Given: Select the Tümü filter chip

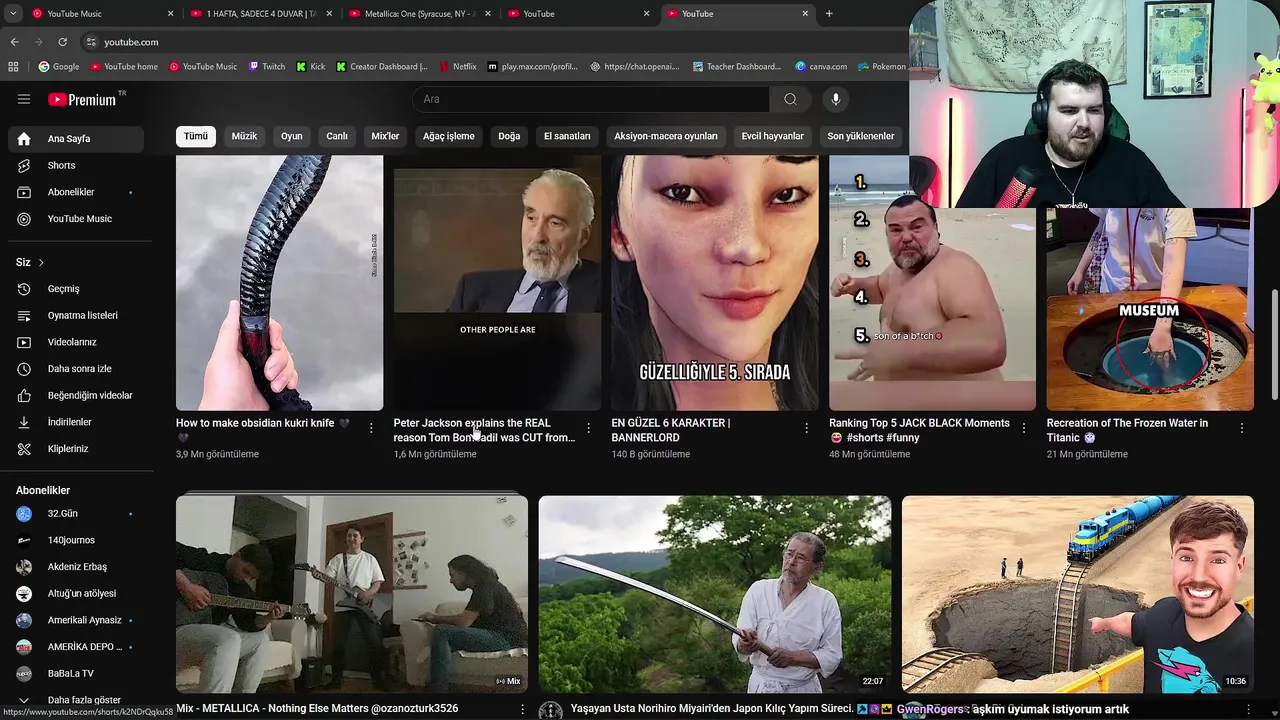Looking at the screenshot, I should [196, 136].
